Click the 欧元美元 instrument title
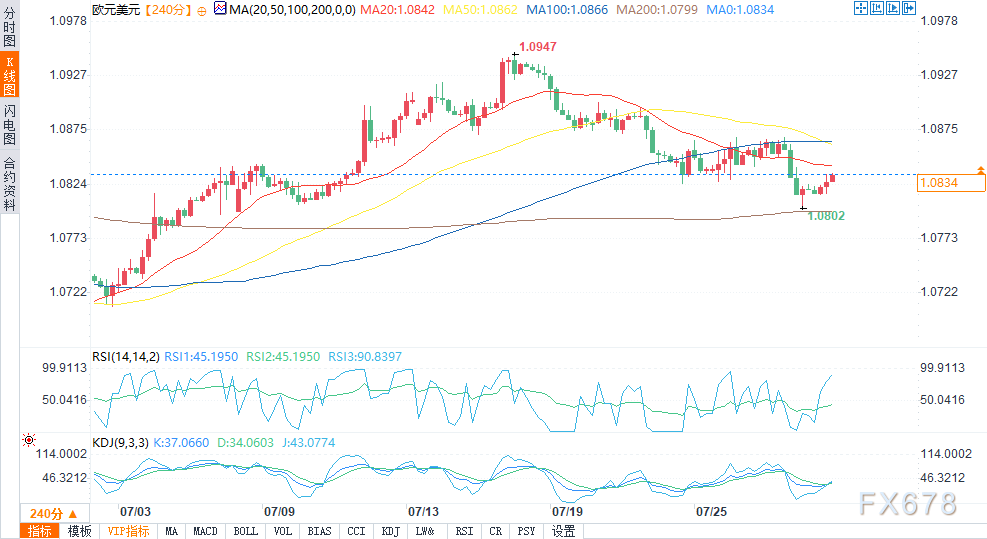 [116, 9]
